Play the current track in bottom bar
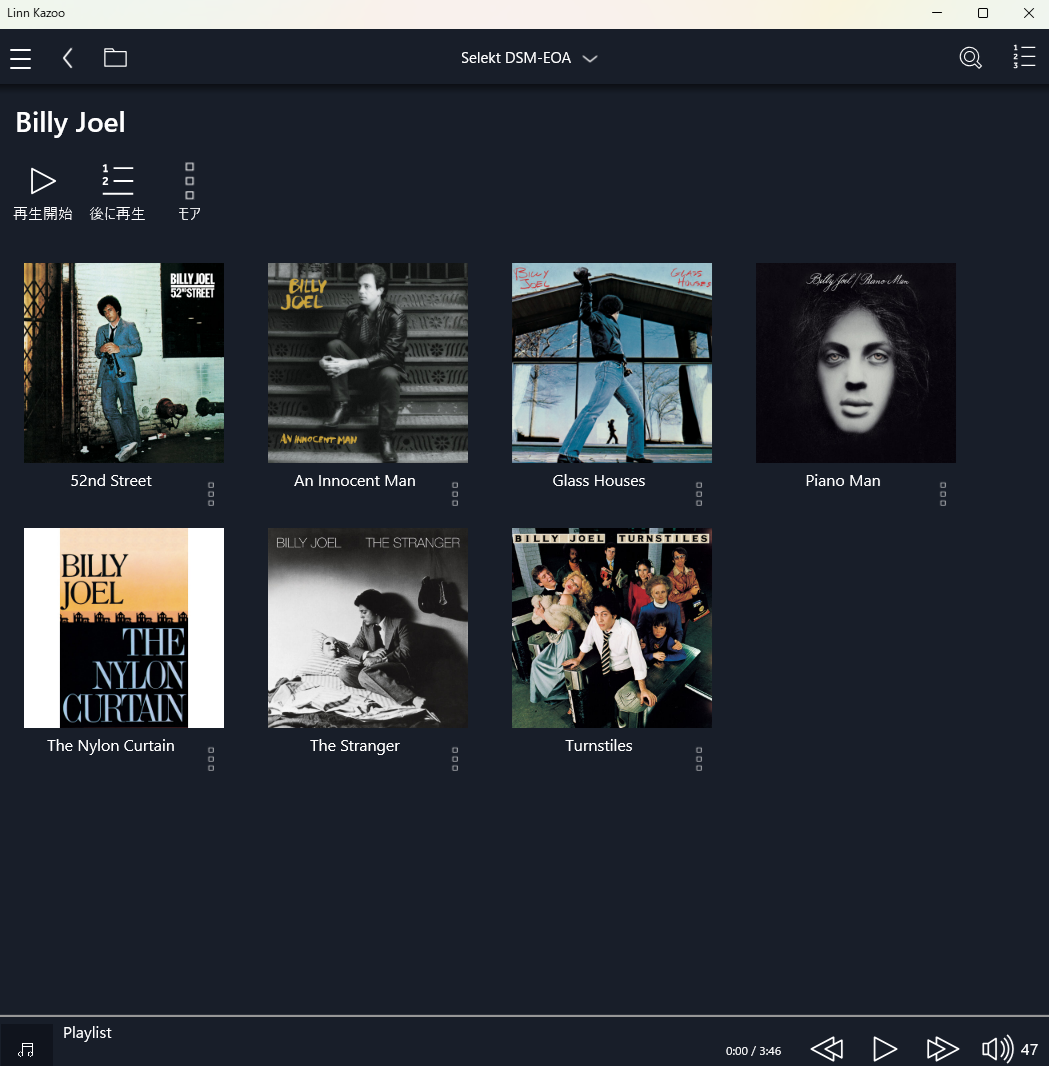 pyautogui.click(x=884, y=1049)
